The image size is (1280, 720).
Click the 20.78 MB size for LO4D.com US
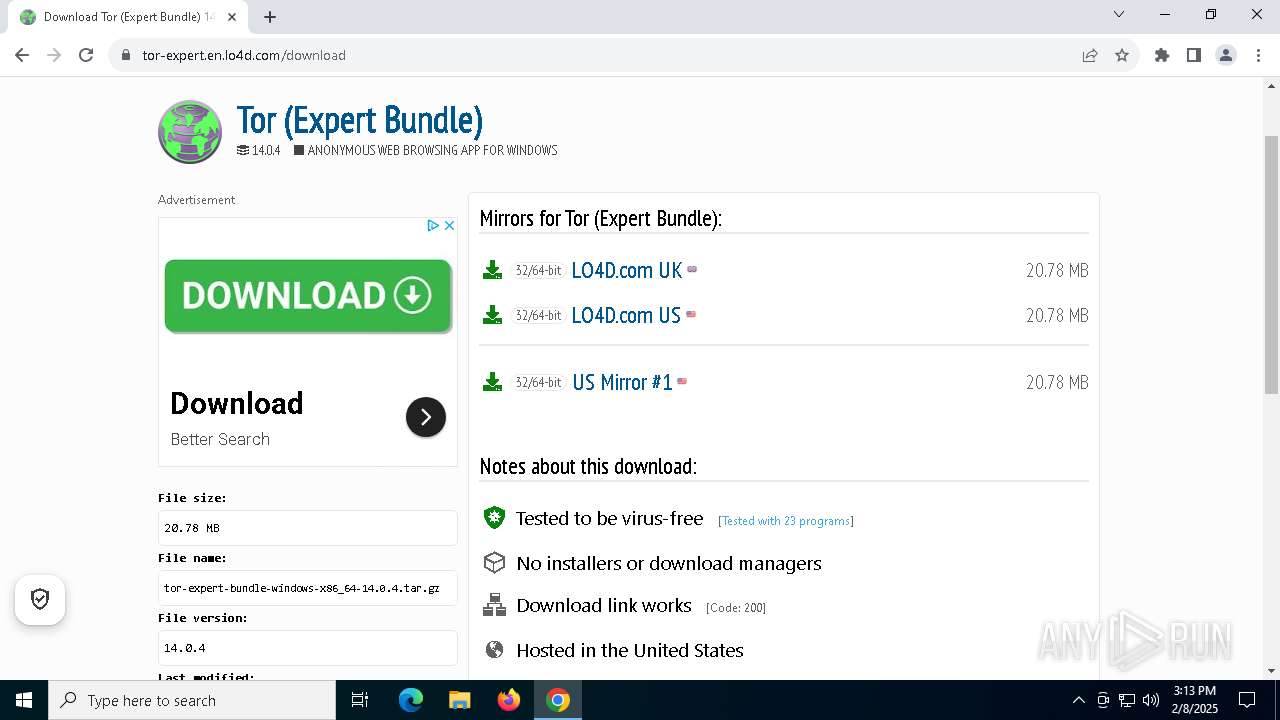pyautogui.click(x=1057, y=315)
